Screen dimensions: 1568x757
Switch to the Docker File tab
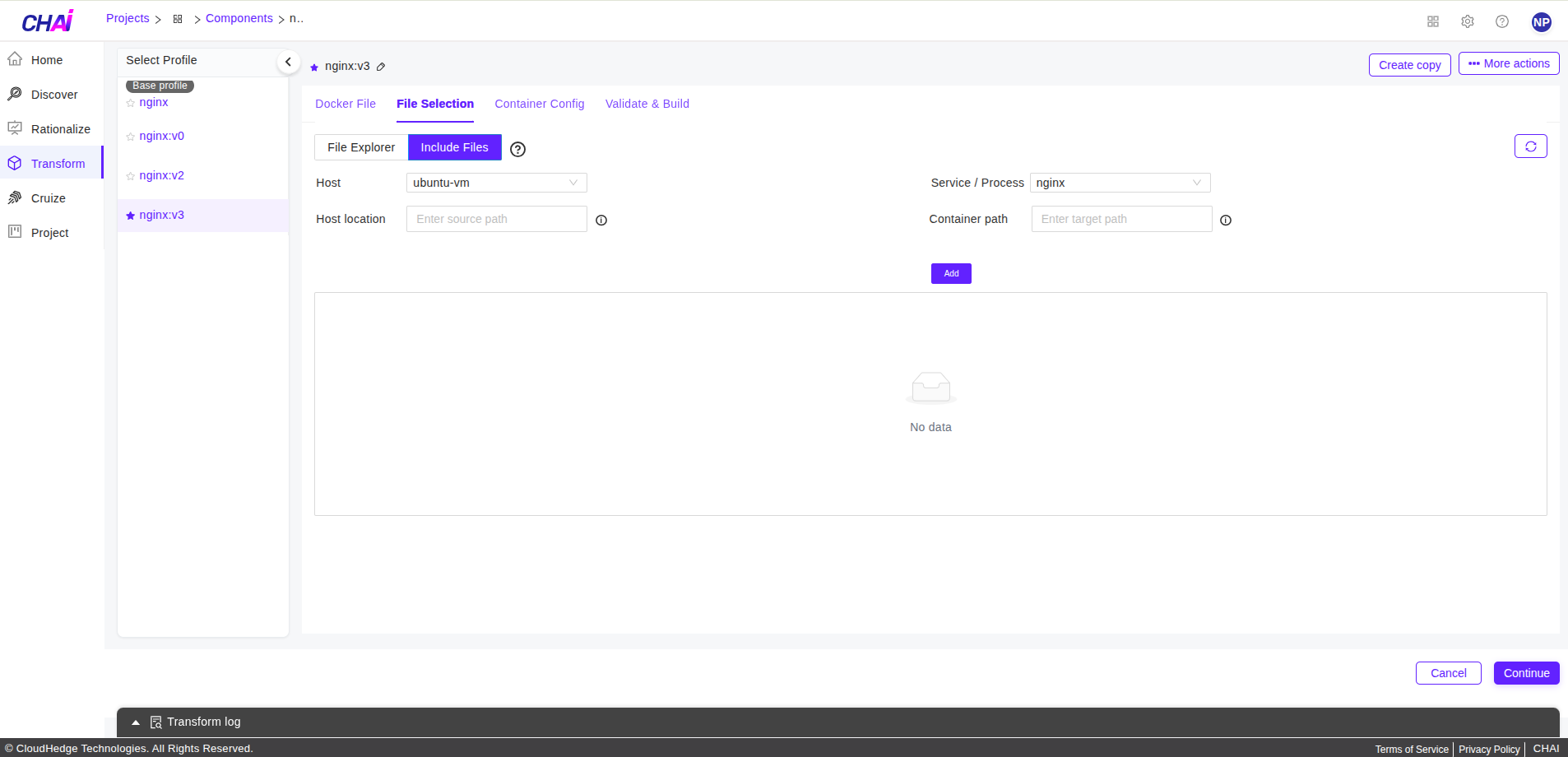click(346, 104)
